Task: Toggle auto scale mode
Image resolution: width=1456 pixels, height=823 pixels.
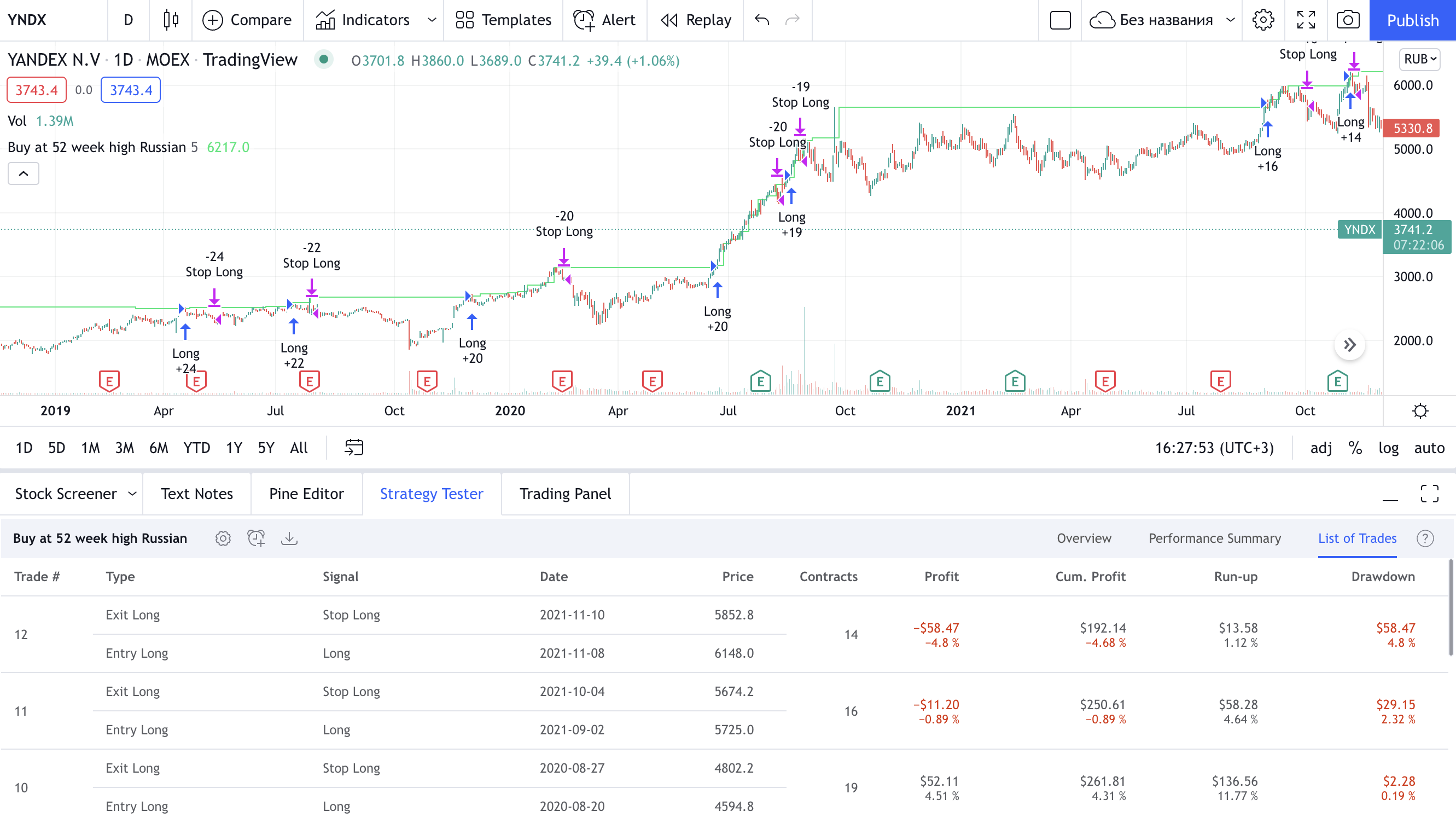Action: 1429,448
